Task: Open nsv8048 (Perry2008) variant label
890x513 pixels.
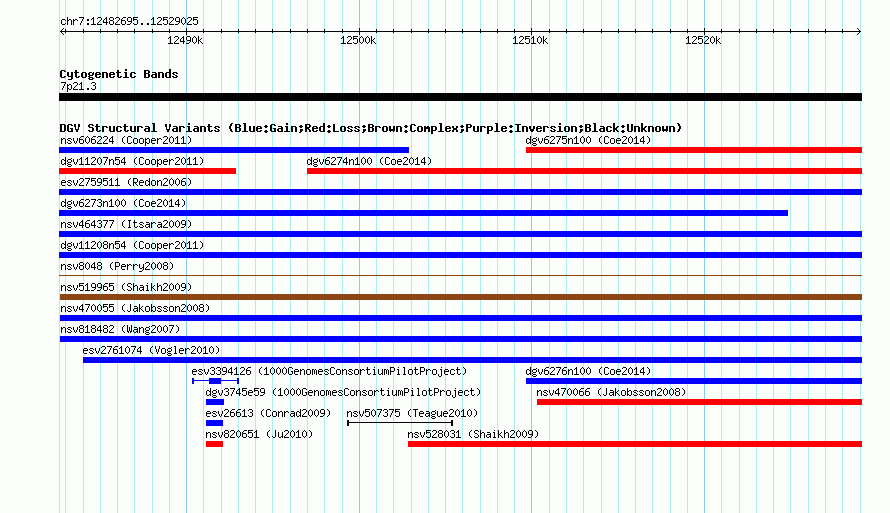Action: [x=117, y=266]
